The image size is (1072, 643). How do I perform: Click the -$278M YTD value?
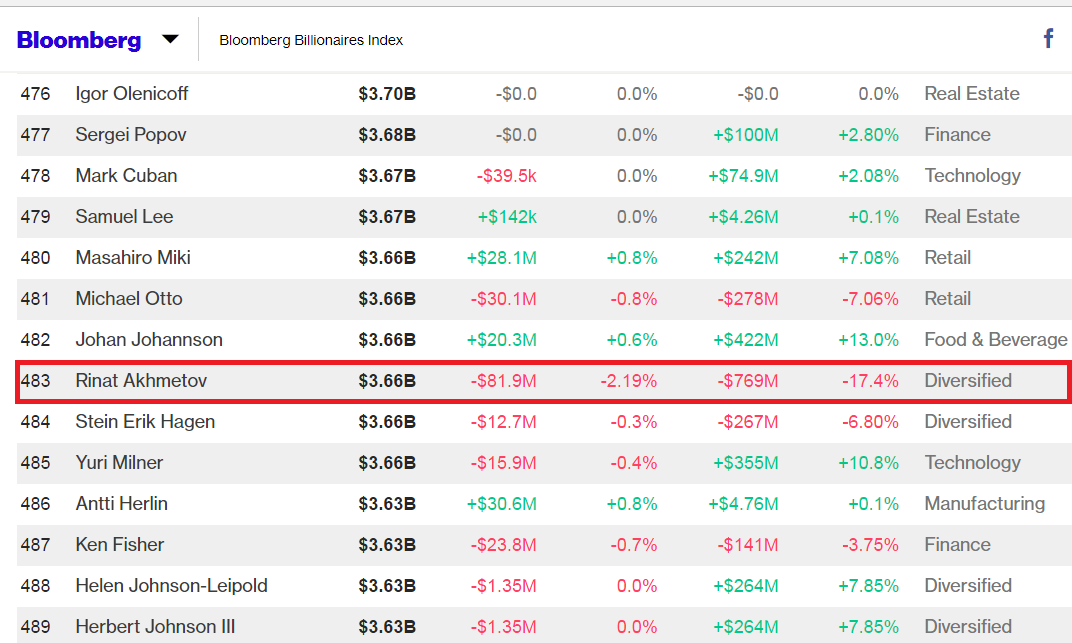tap(747, 299)
